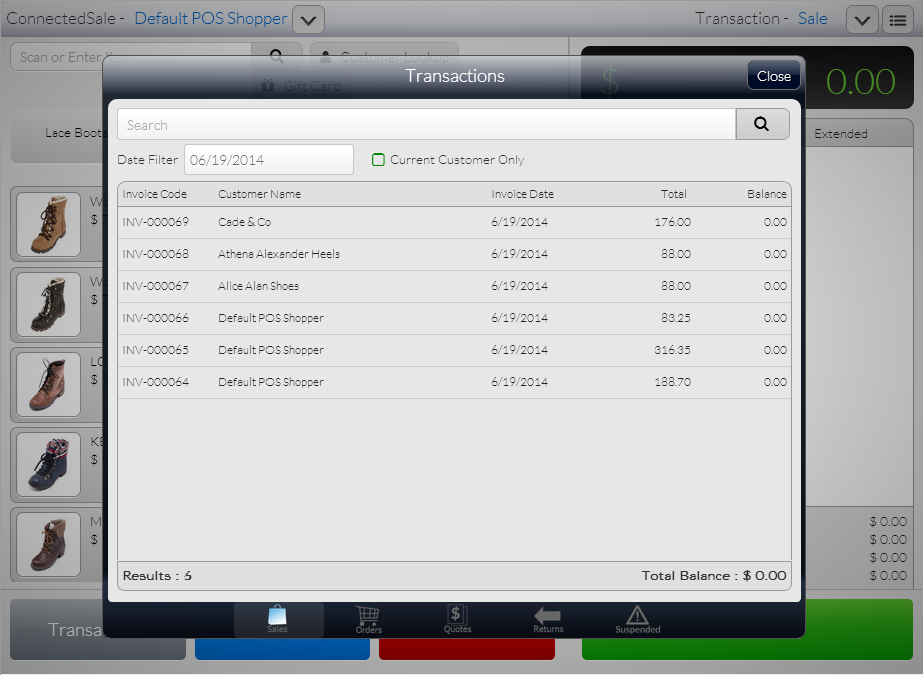
Task: Close the Transactions dialog
Action: click(773, 76)
